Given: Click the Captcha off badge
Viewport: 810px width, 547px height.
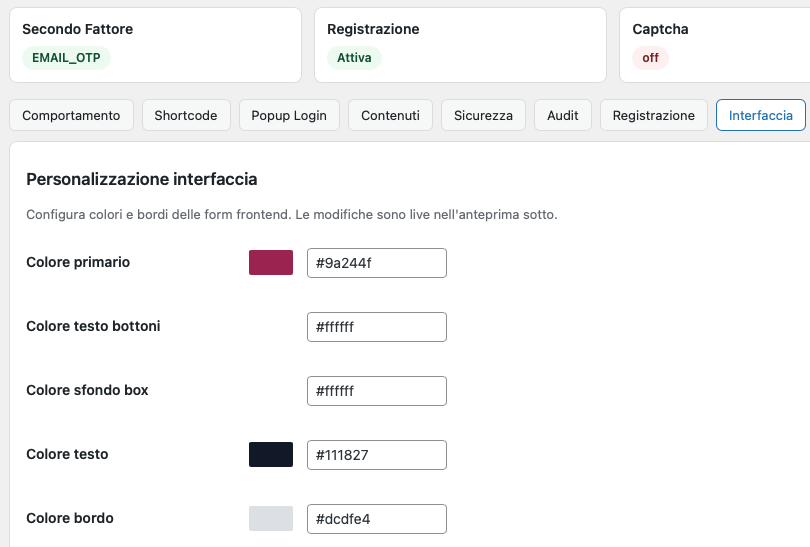Looking at the screenshot, I should 650,58.
